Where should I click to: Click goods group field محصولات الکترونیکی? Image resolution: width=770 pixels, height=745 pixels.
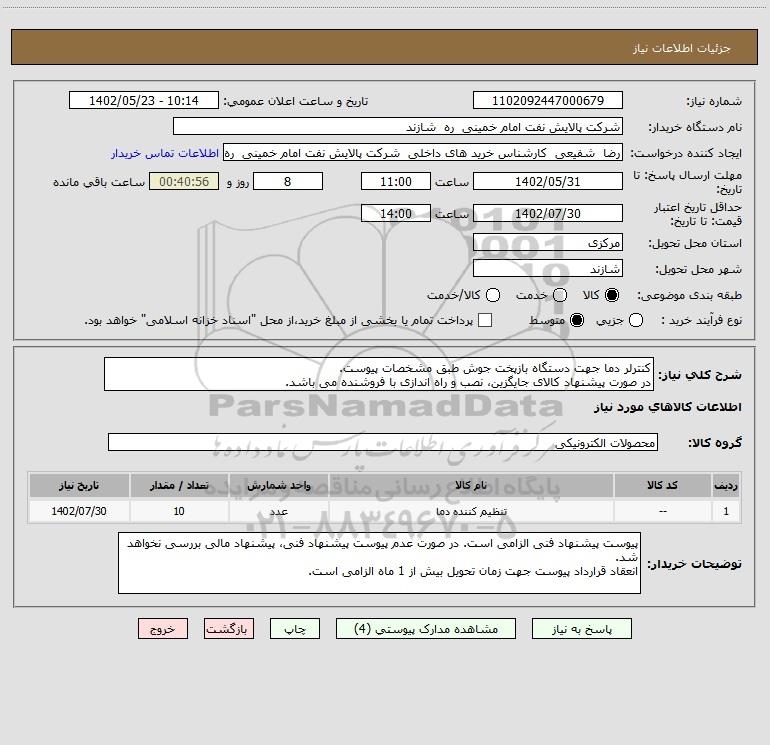pos(383,442)
